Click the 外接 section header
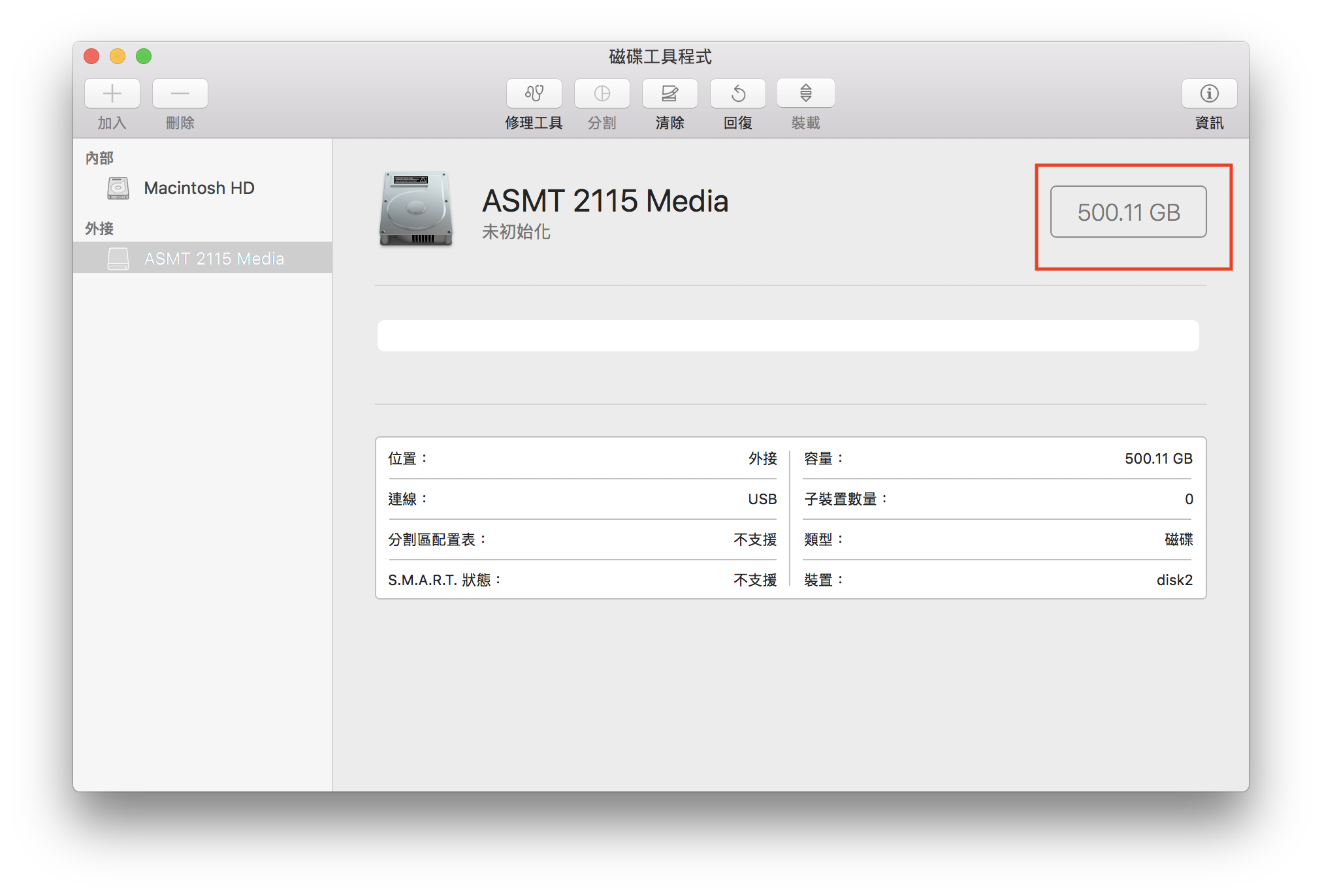Screen dimensions: 1322x896 (x=99, y=229)
